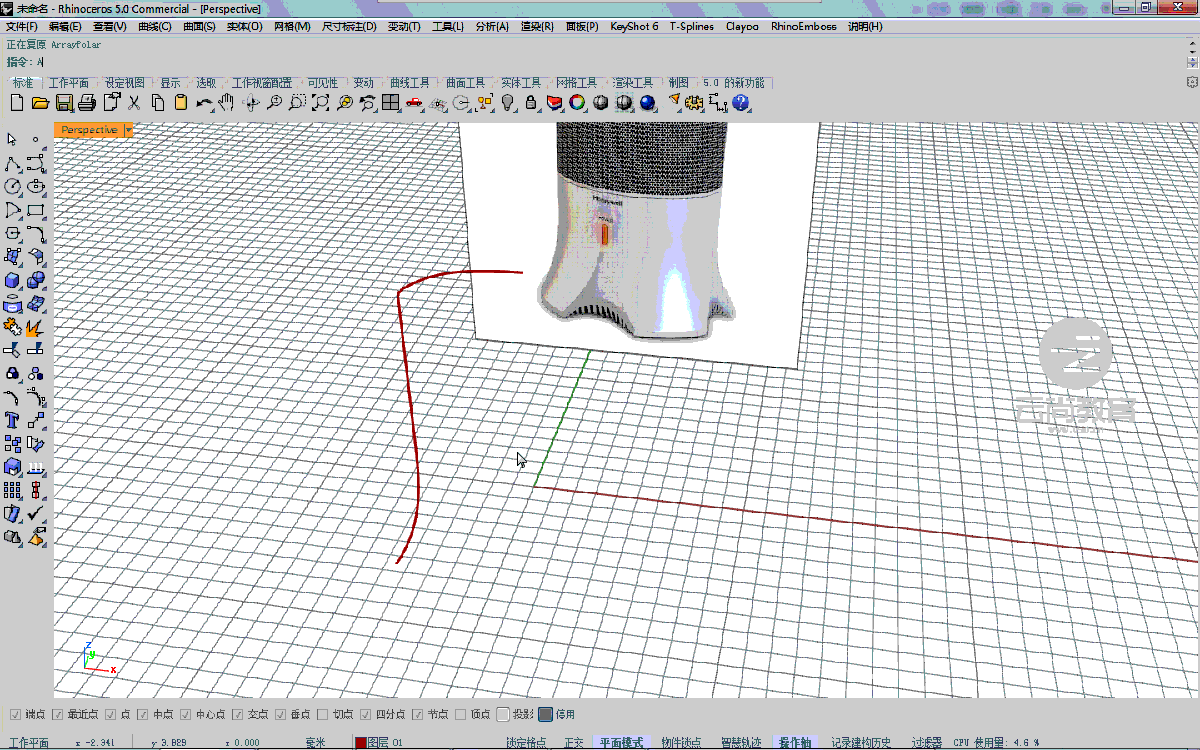Screen dimensions: 1200x750
Task: Select the Pan hand tool
Action: click(227, 102)
